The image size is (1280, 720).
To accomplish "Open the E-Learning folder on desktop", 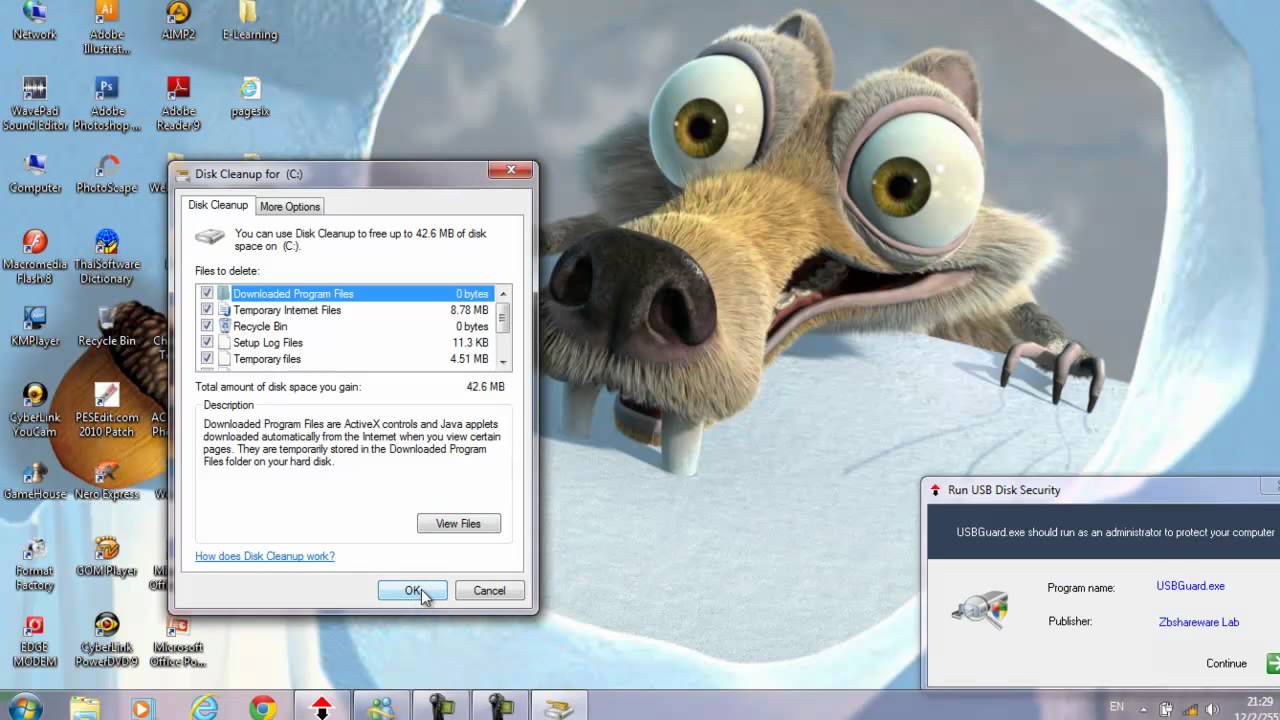I will [249, 21].
